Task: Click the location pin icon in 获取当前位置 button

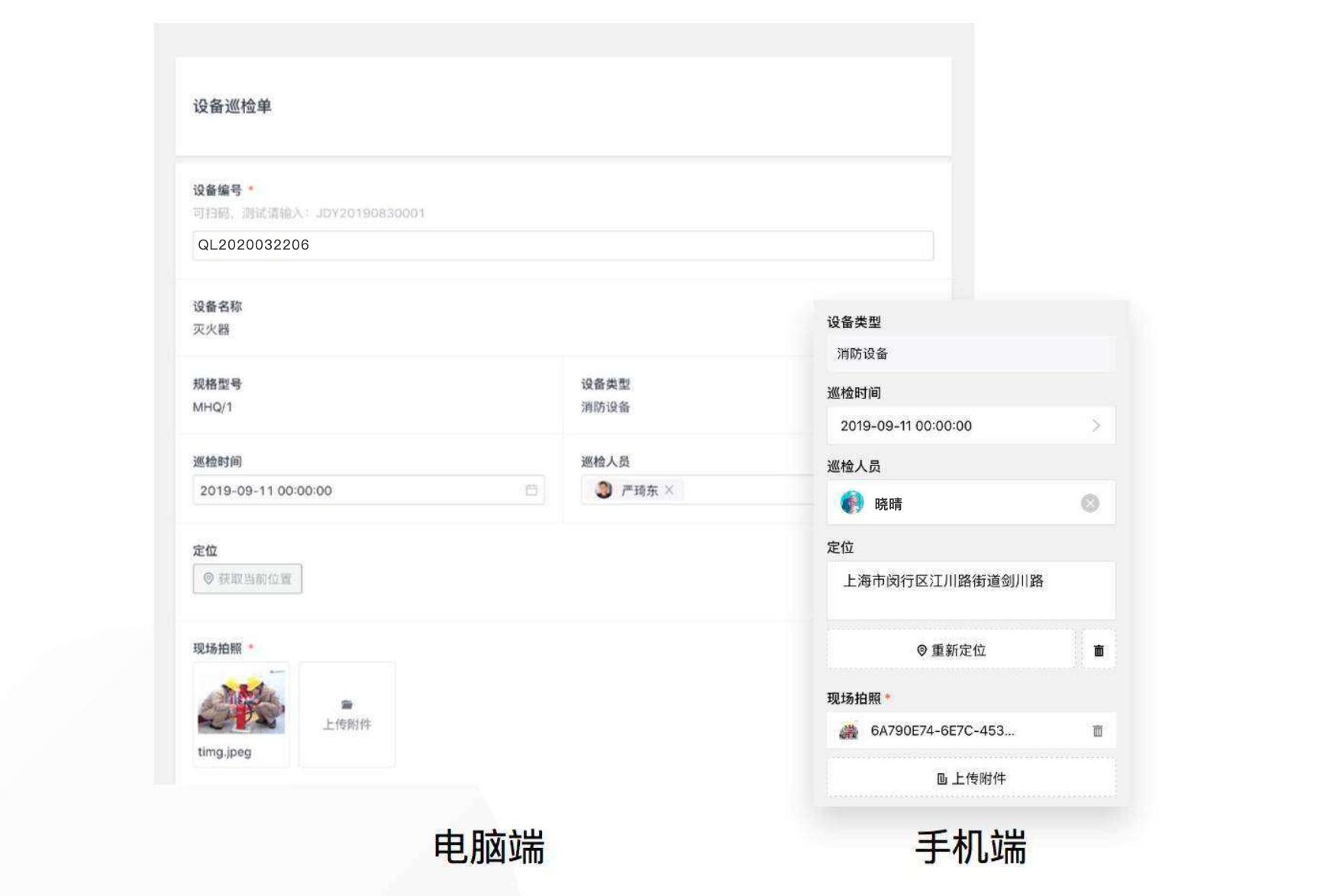Action: click(x=208, y=579)
